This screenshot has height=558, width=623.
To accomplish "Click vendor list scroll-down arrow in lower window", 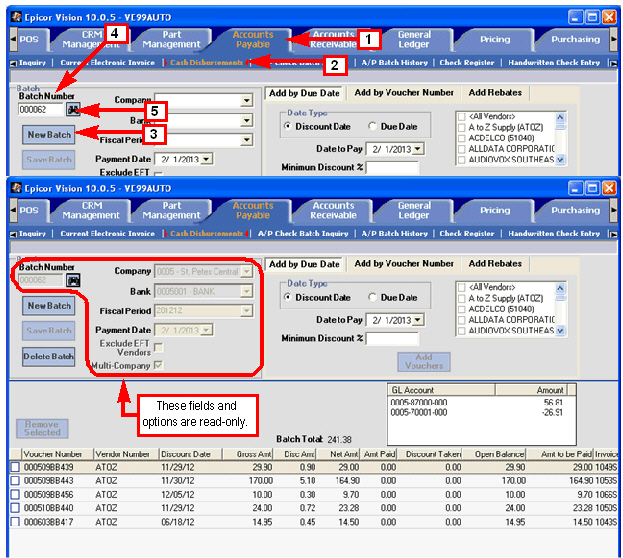I will [560, 331].
